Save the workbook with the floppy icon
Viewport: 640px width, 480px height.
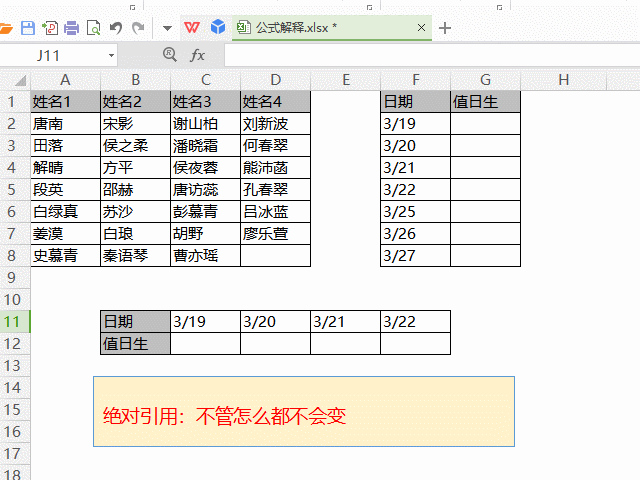pyautogui.click(x=28, y=28)
